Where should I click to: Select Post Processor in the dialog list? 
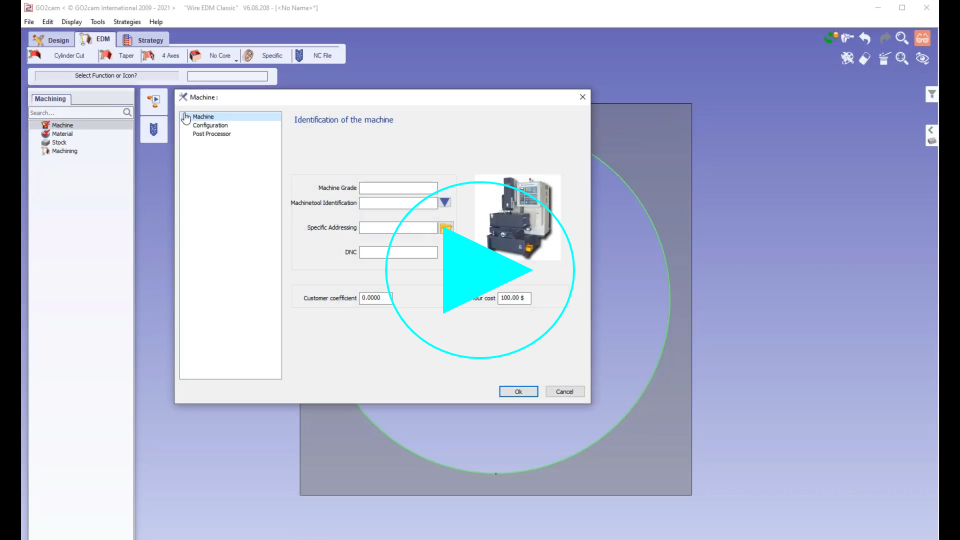coord(212,133)
